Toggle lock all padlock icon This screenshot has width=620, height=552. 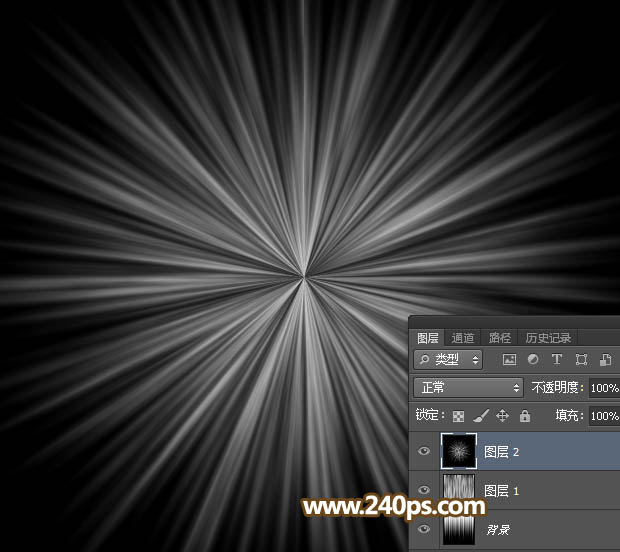point(525,416)
